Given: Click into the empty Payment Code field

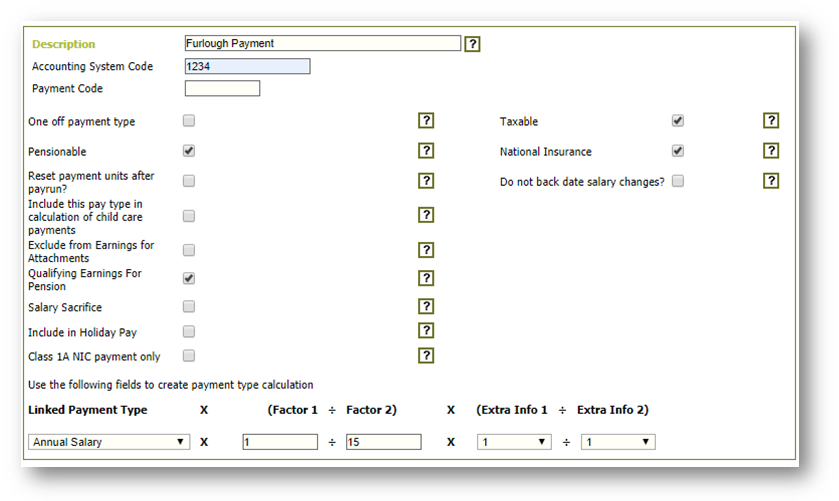Looking at the screenshot, I should coord(222,89).
